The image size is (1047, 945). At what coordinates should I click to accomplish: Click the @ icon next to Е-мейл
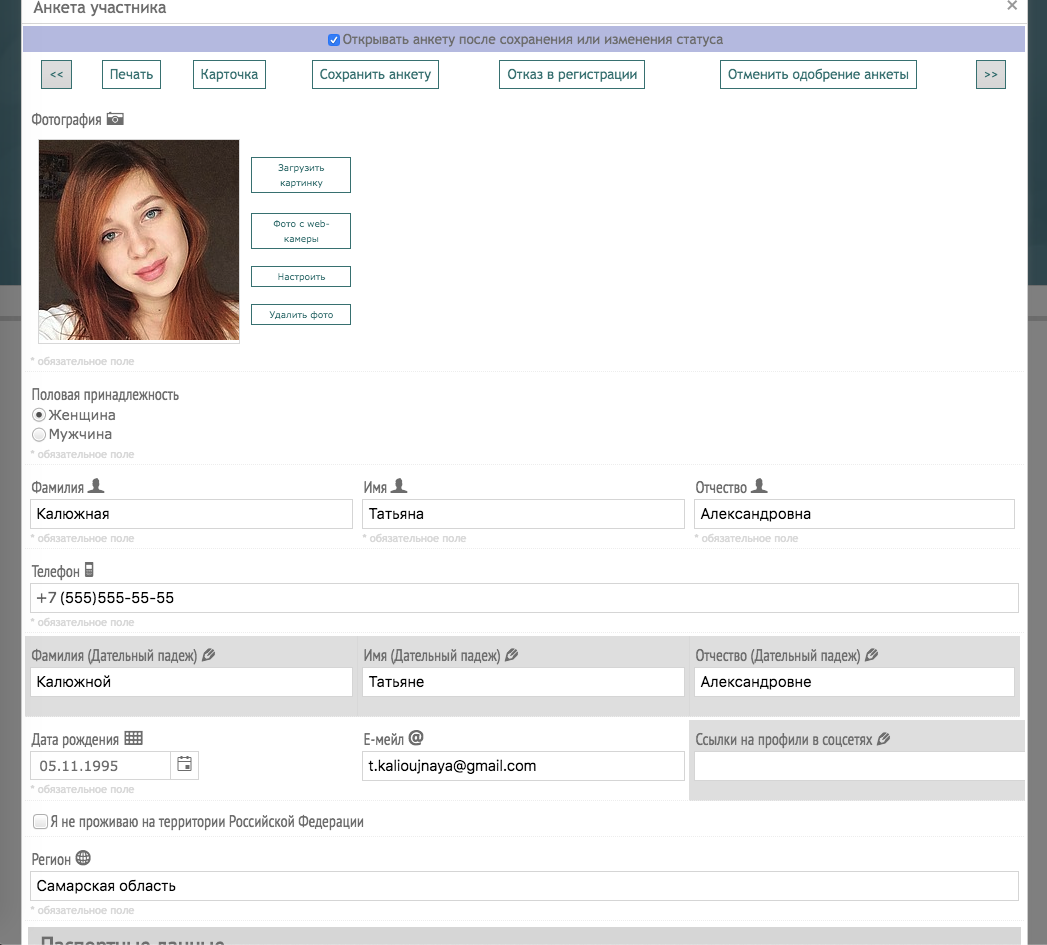pos(416,738)
